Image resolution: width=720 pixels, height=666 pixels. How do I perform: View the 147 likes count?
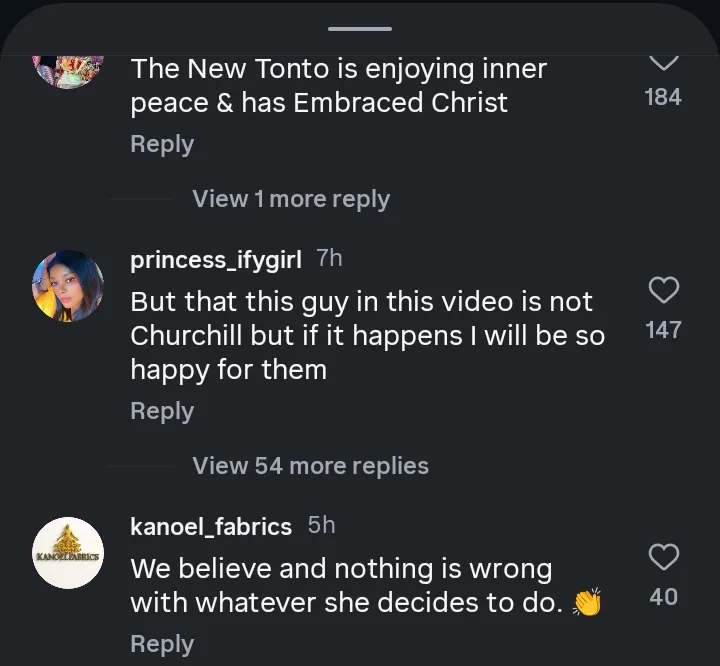pos(664,330)
